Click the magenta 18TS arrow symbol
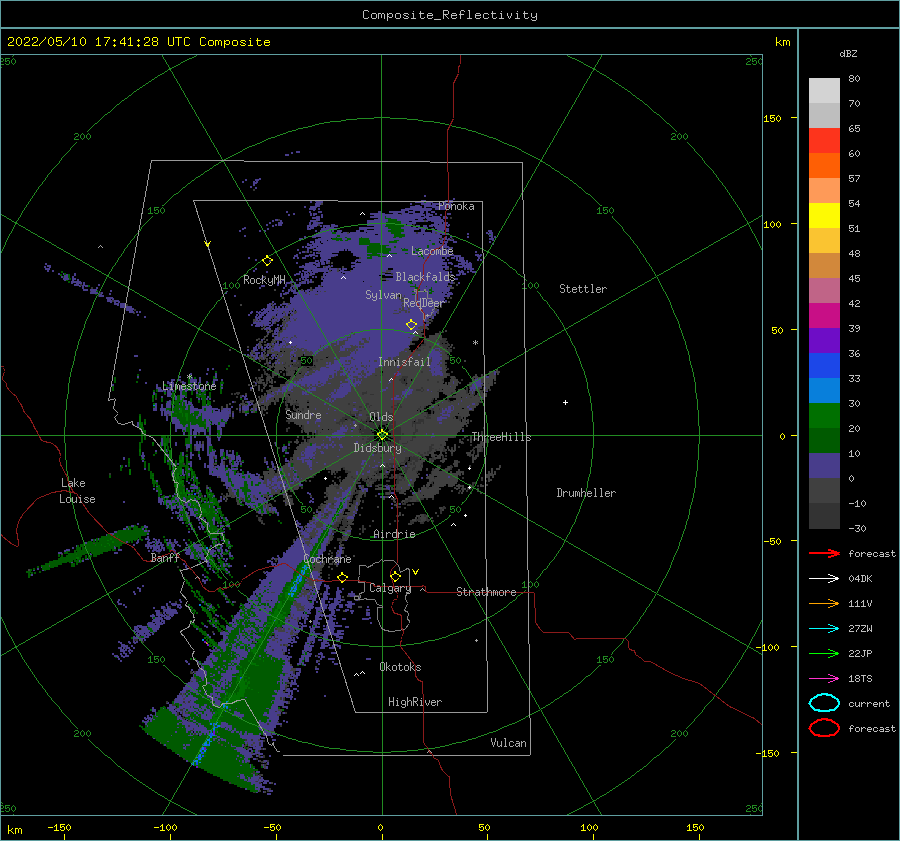900x841 pixels. click(824, 679)
